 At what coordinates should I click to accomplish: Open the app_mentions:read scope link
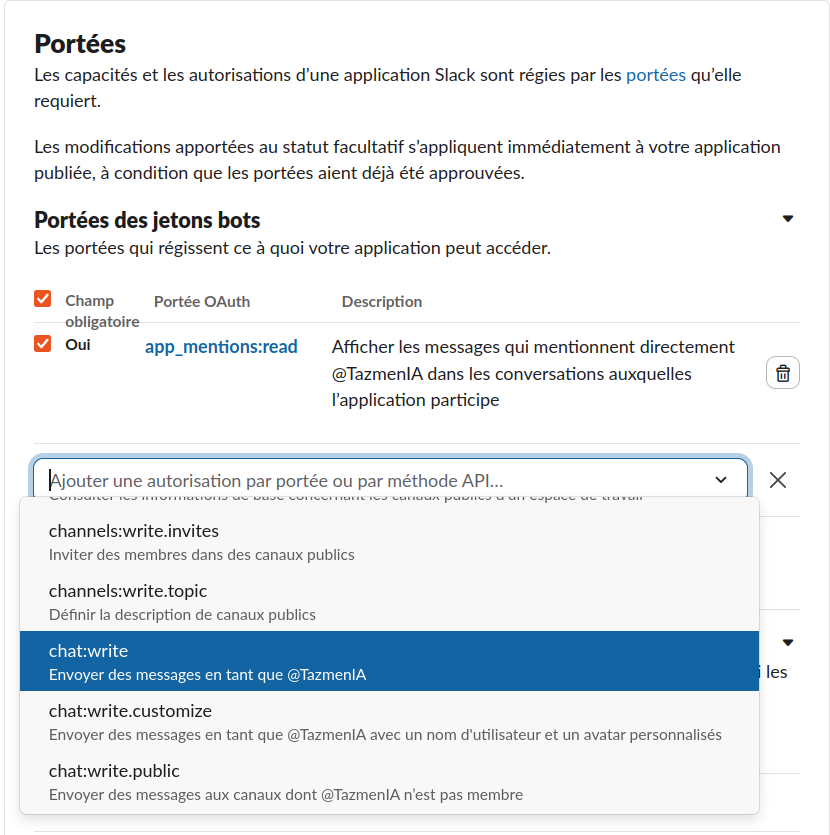pyautogui.click(x=221, y=347)
